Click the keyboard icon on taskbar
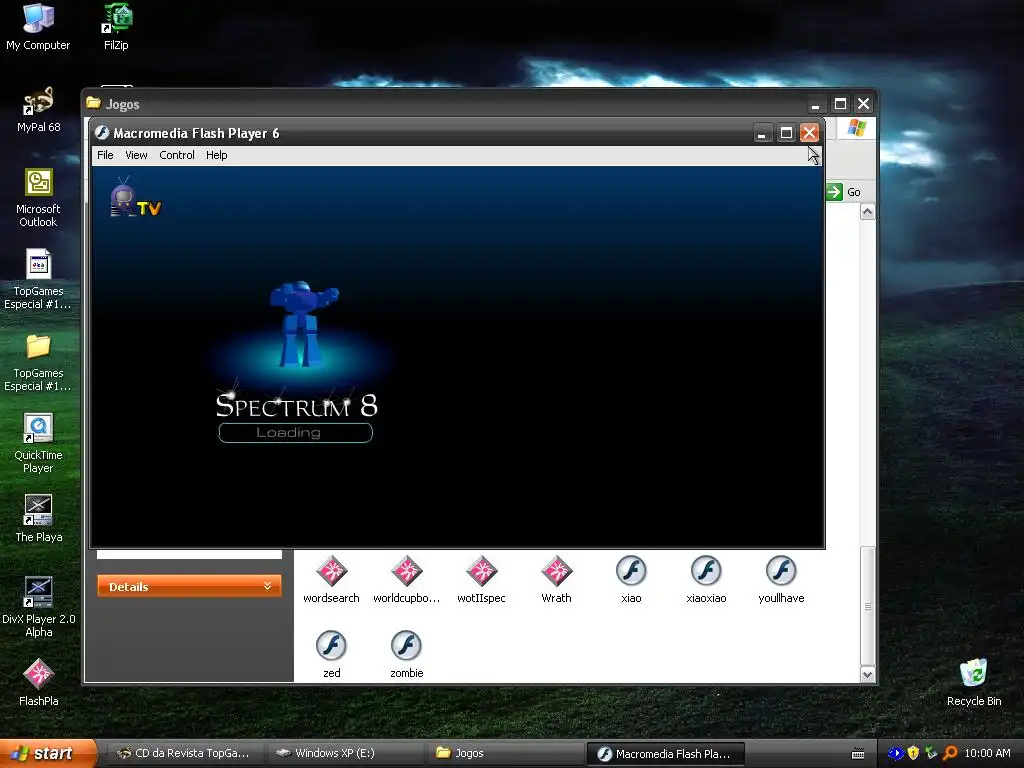Viewport: 1024px width, 768px height. click(858, 754)
